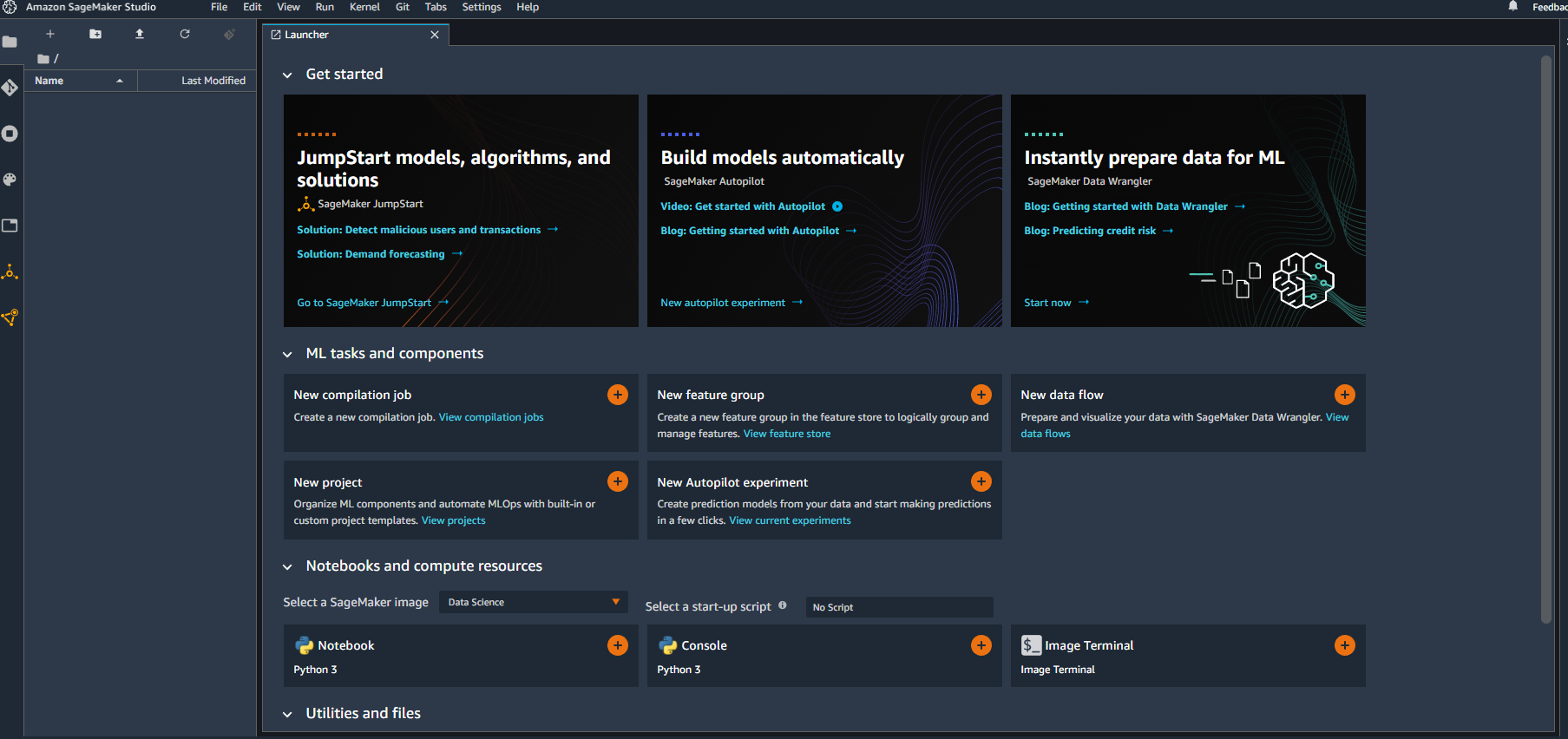1568x739 pixels.
Task: Open the Kernel menu
Action: click(364, 7)
